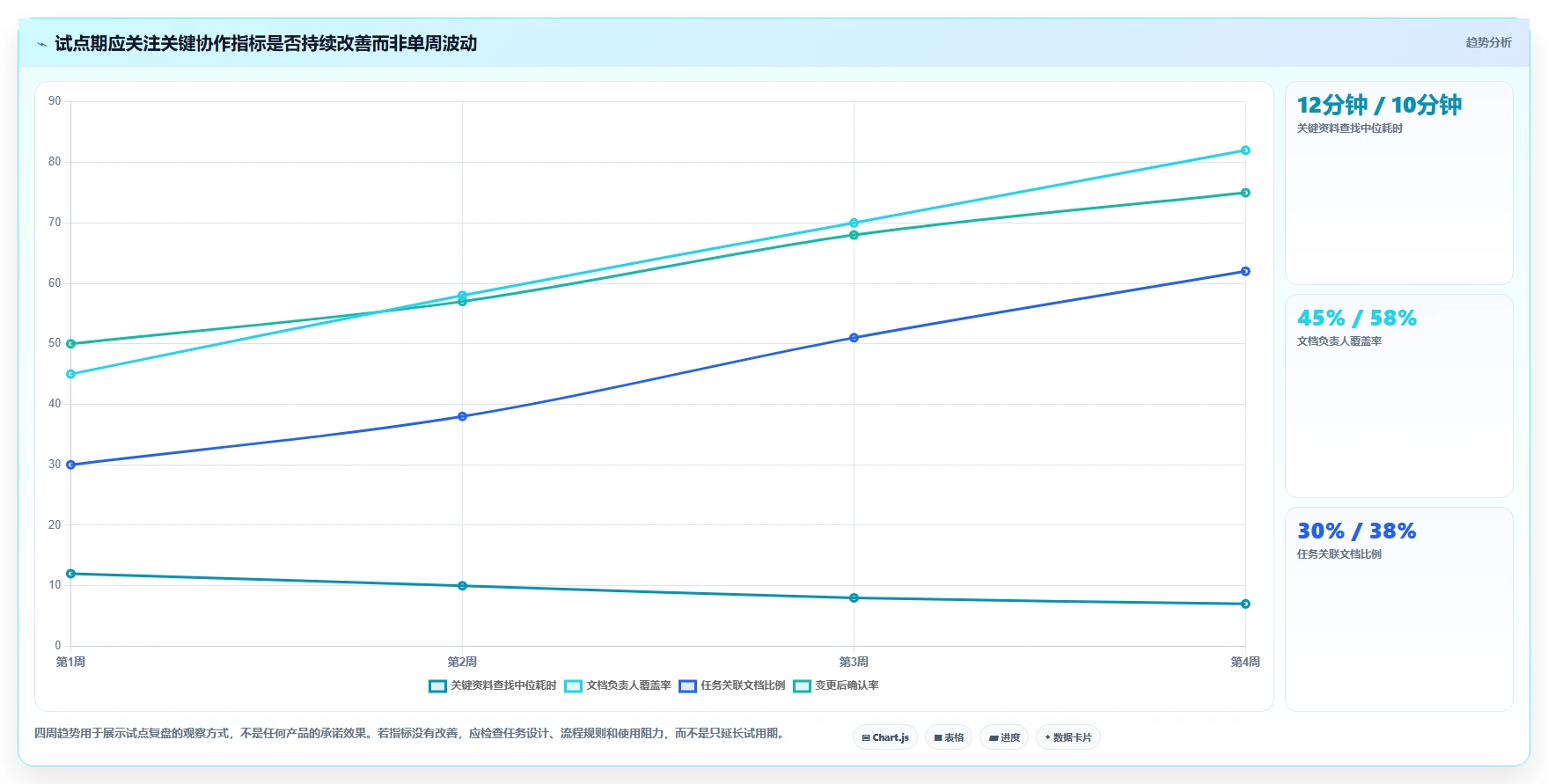Toggle the 关键资料查找中位耗时 legend item
Image resolution: width=1548 pixels, height=784 pixels.
493,685
